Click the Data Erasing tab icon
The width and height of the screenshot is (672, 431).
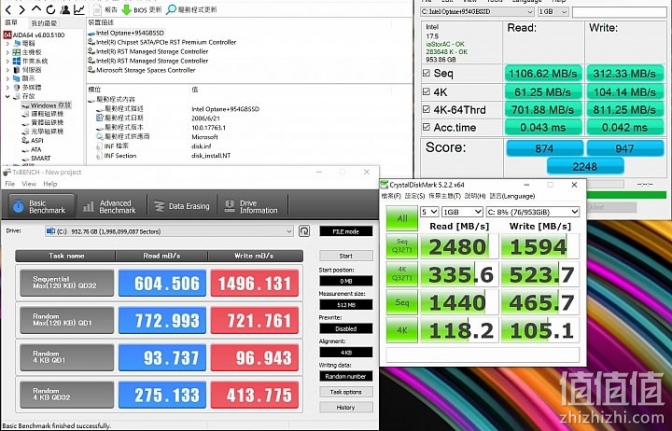159,207
